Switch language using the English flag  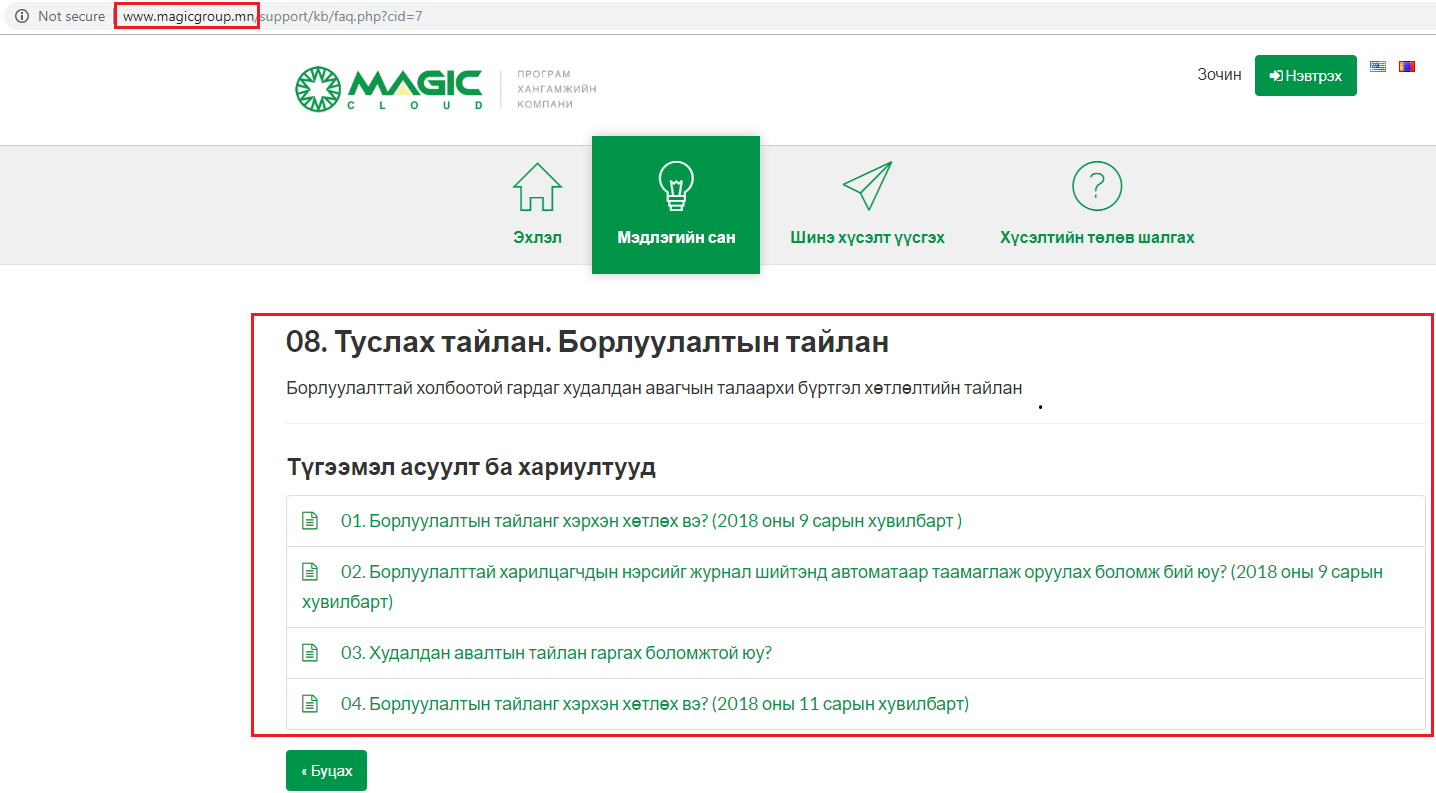tap(1378, 67)
